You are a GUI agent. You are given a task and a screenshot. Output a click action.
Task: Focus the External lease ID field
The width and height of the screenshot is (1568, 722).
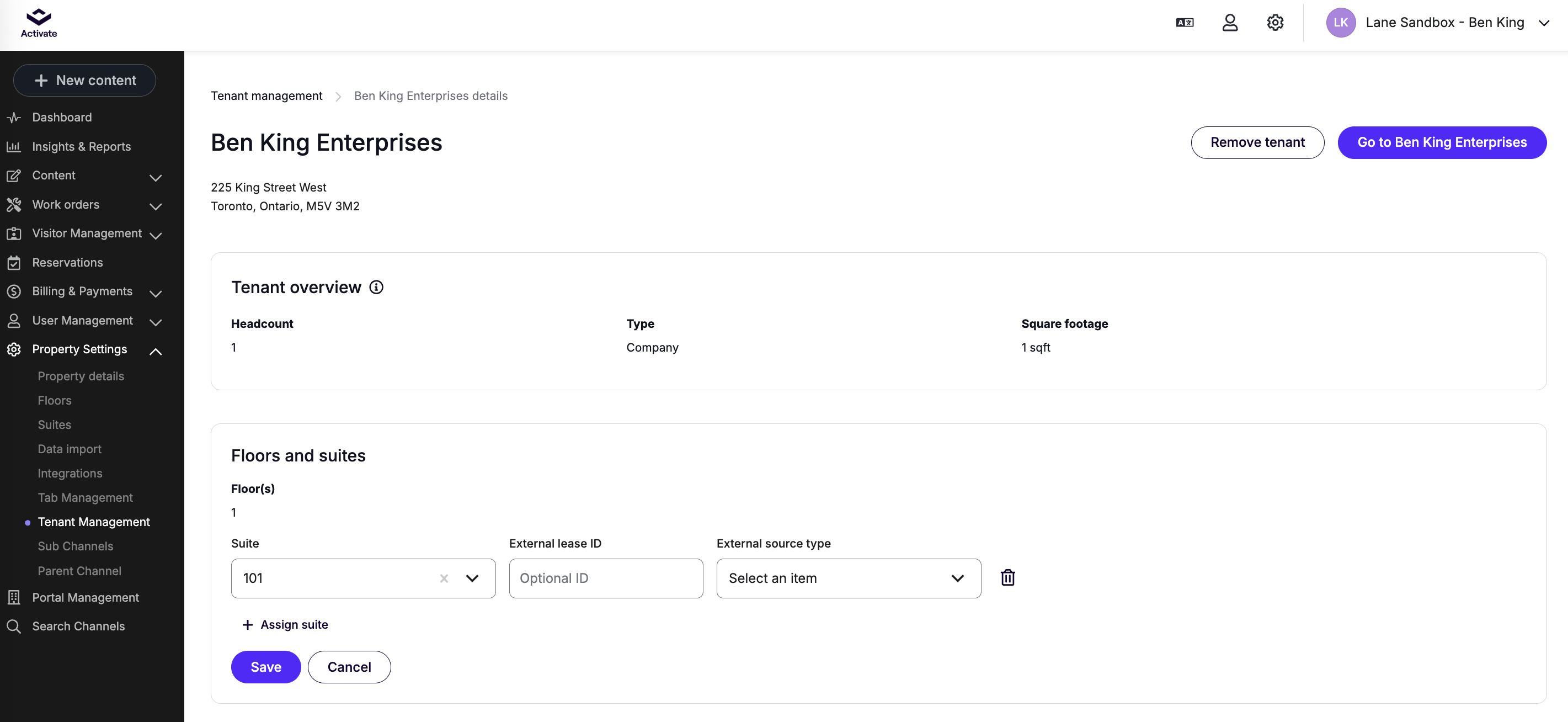tap(606, 578)
